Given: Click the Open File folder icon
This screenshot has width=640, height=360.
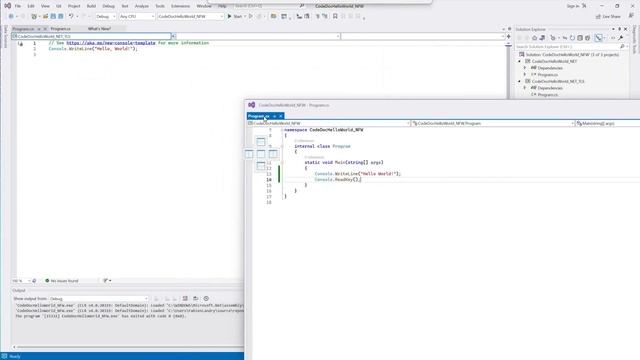Looking at the screenshot, I should point(45,16).
